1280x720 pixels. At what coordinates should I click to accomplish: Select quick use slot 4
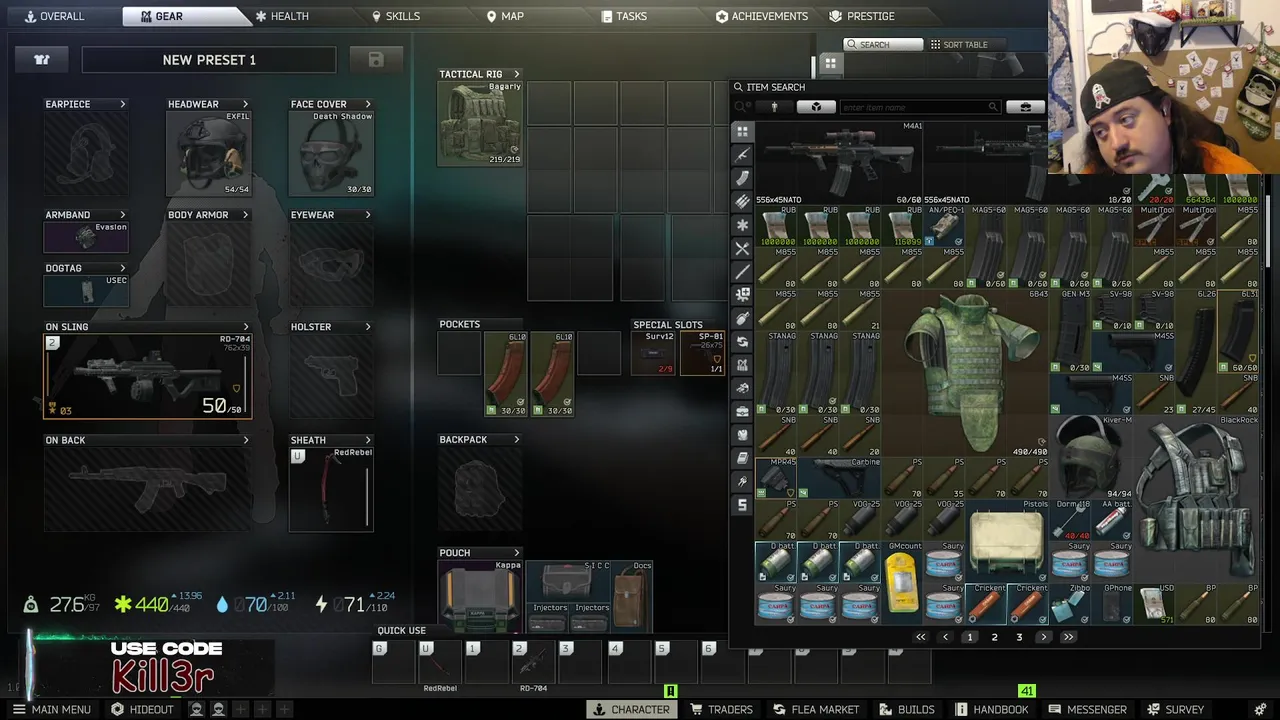pos(627,662)
